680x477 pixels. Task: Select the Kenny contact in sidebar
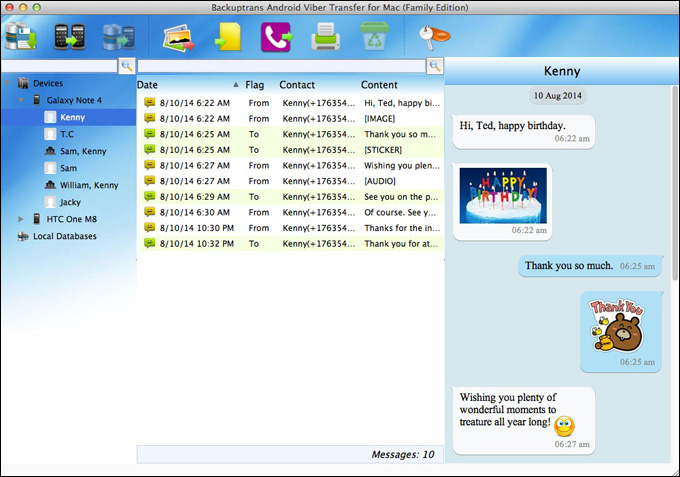(68, 117)
